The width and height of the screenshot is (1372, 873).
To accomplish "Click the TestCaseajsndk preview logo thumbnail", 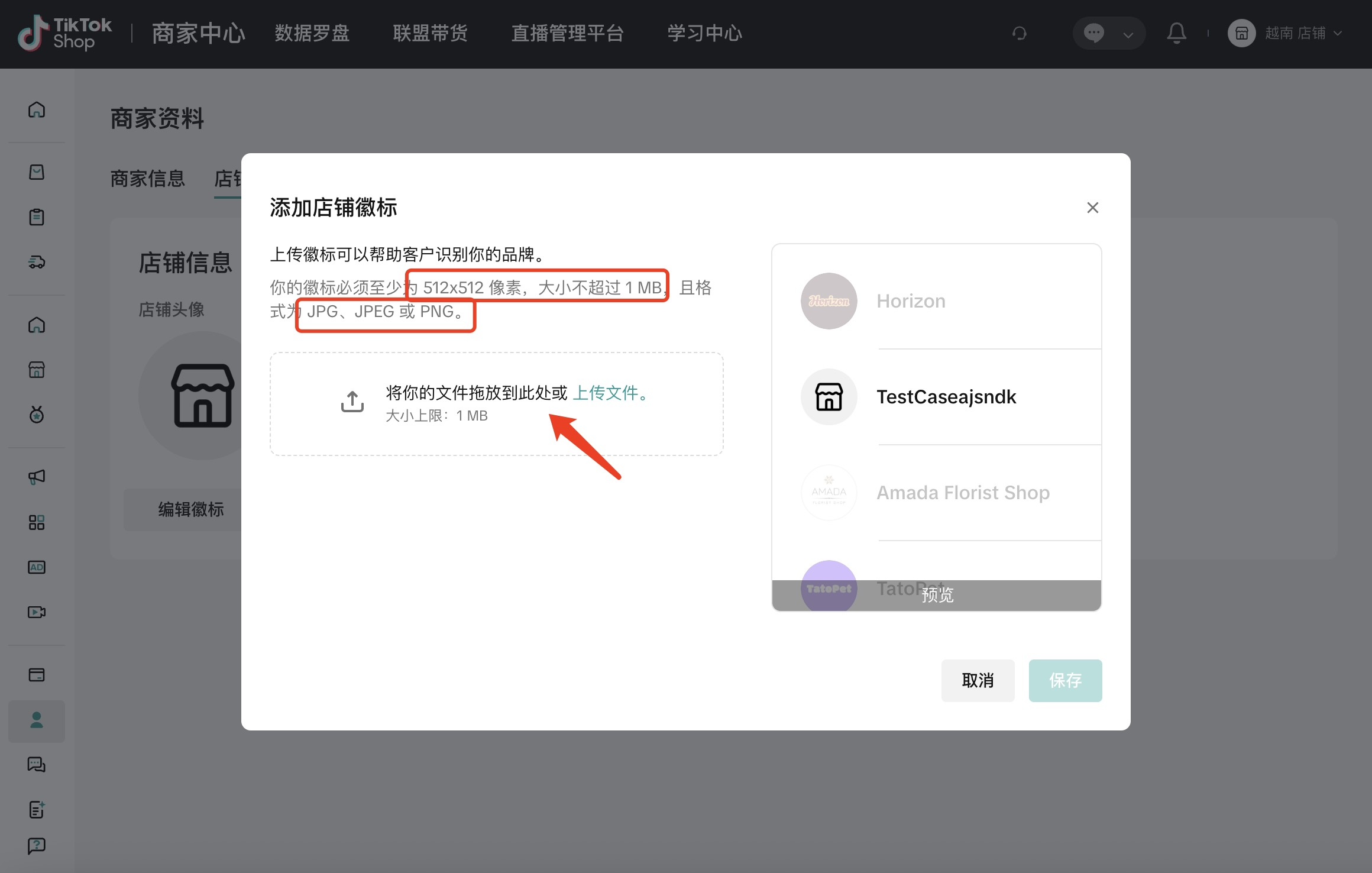I will [829, 397].
